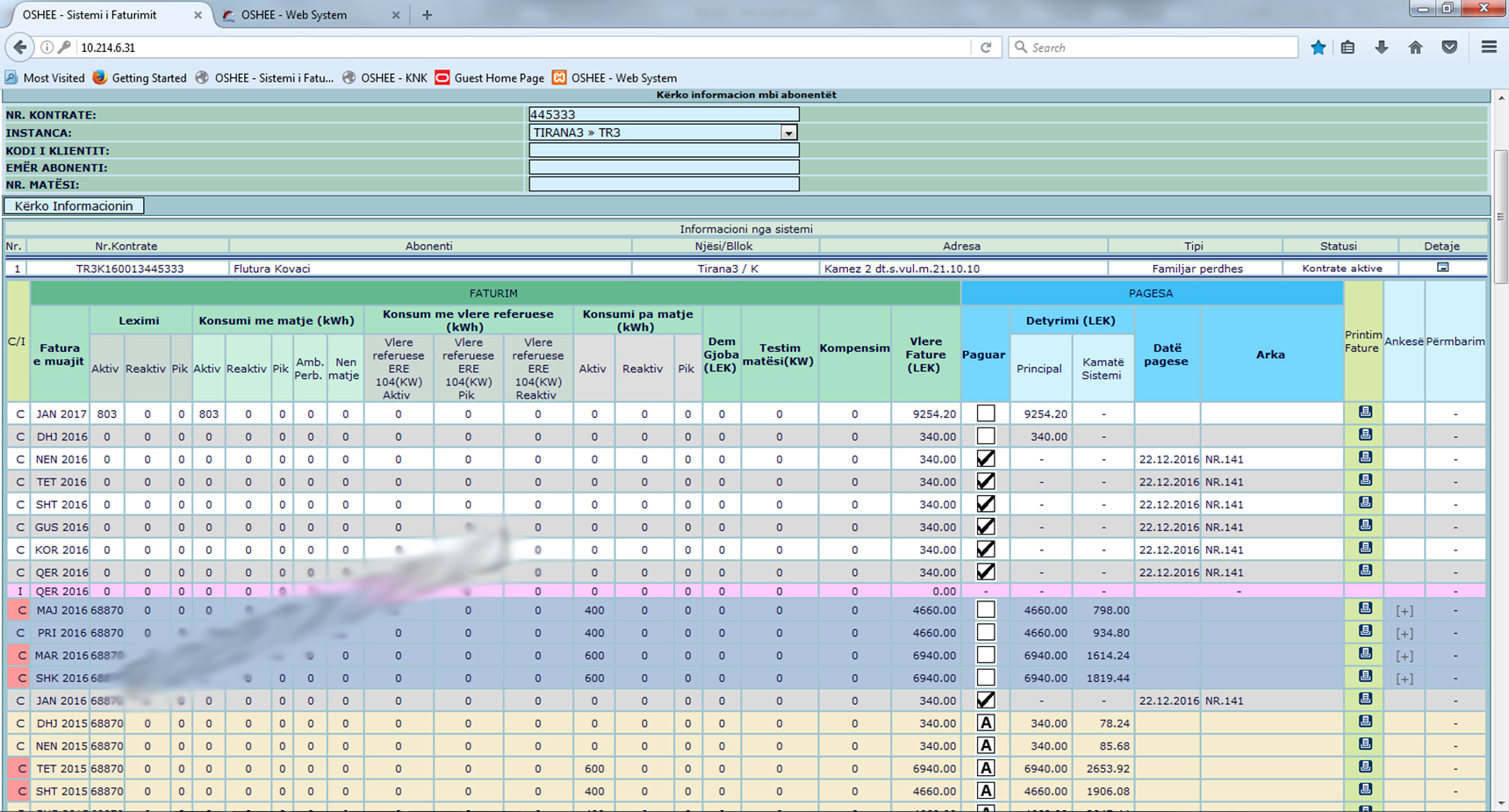Toggle Paguar checkbox for PRI 2016

[x=986, y=633]
